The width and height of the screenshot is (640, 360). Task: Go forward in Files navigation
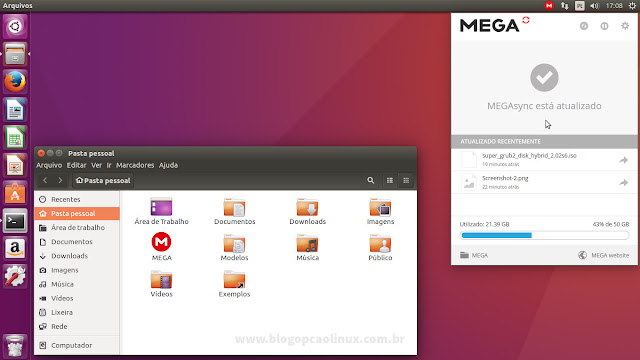(60, 180)
